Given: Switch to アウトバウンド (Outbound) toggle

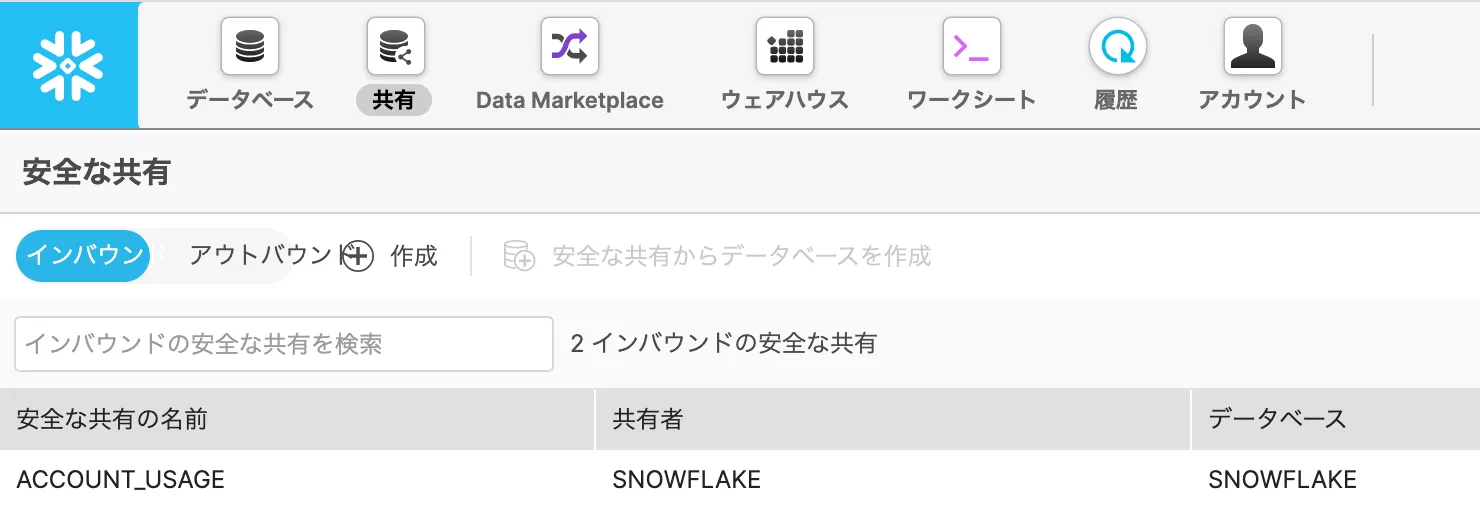Looking at the screenshot, I should tap(260, 256).
